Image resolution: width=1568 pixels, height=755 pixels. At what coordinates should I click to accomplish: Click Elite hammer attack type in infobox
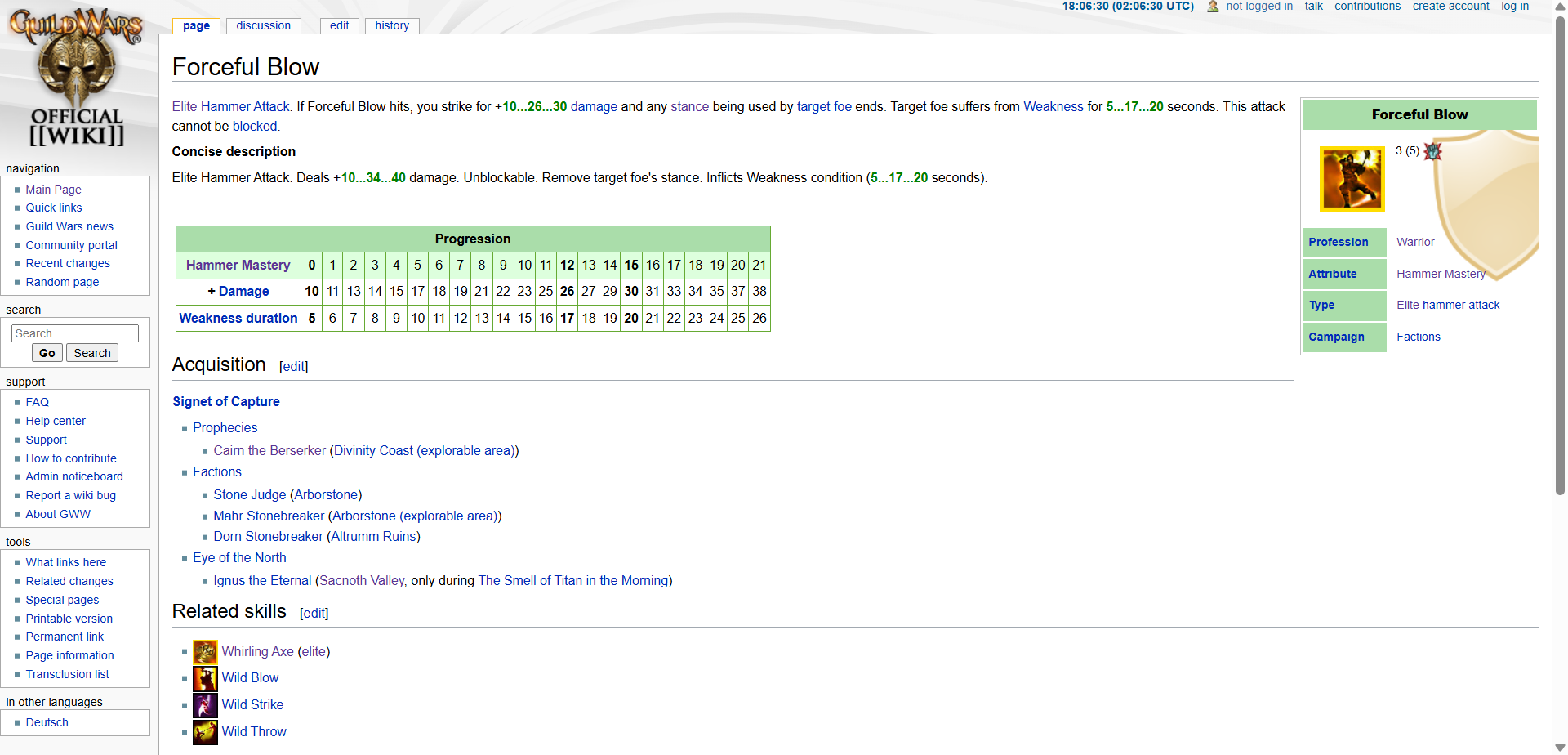(x=1448, y=306)
